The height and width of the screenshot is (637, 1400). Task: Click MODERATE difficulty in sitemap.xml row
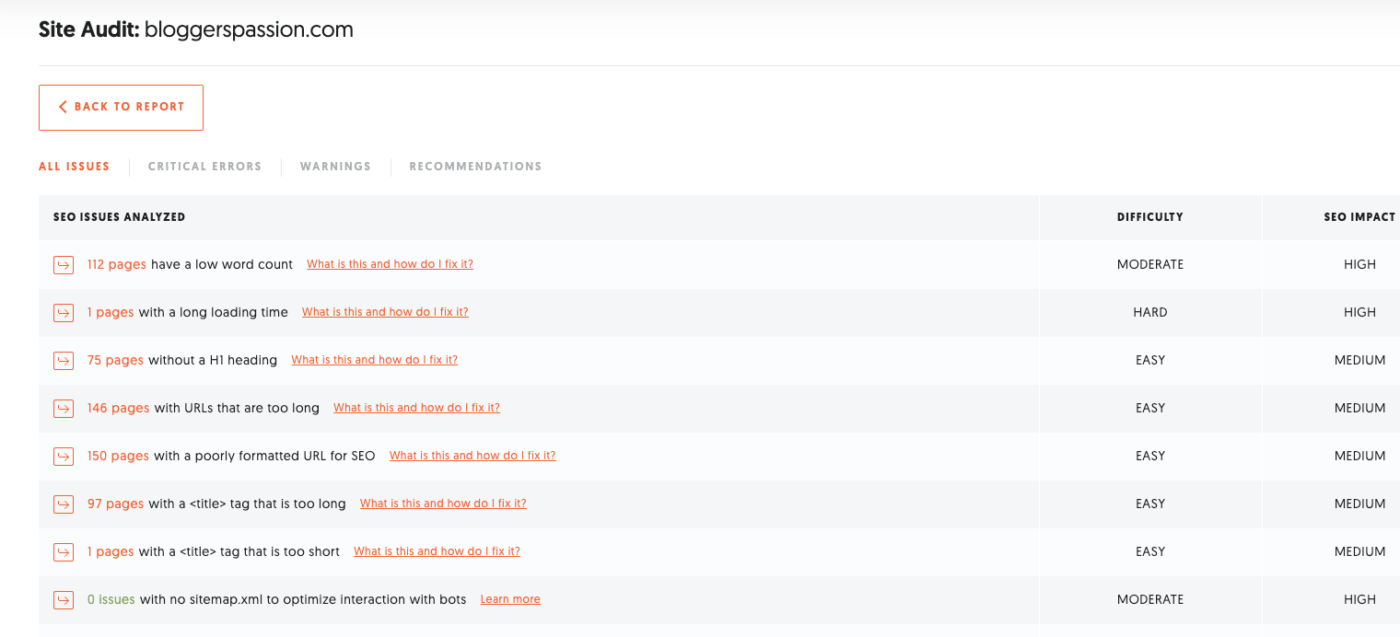[1150, 600]
